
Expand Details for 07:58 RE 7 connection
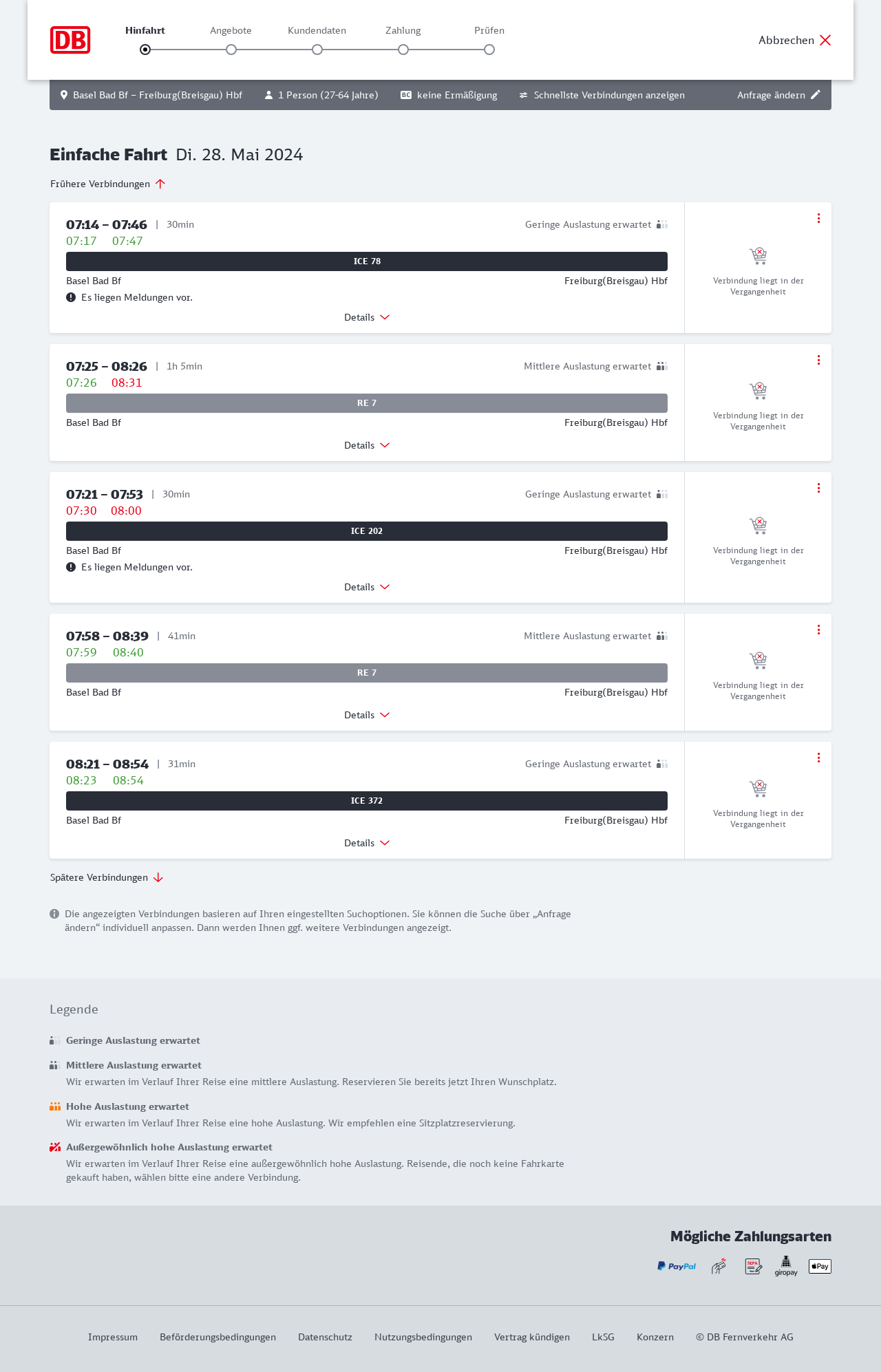point(367,715)
